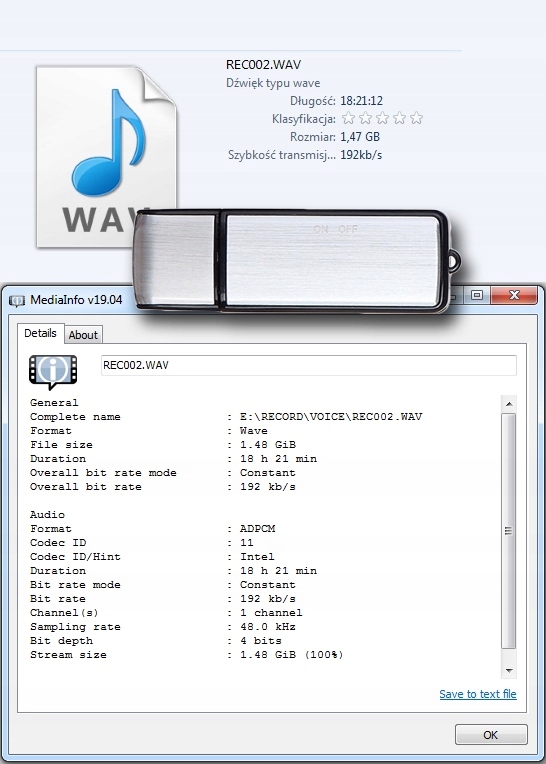Click the scrollbar up arrow
This screenshot has width=546, height=764.
click(x=508, y=404)
